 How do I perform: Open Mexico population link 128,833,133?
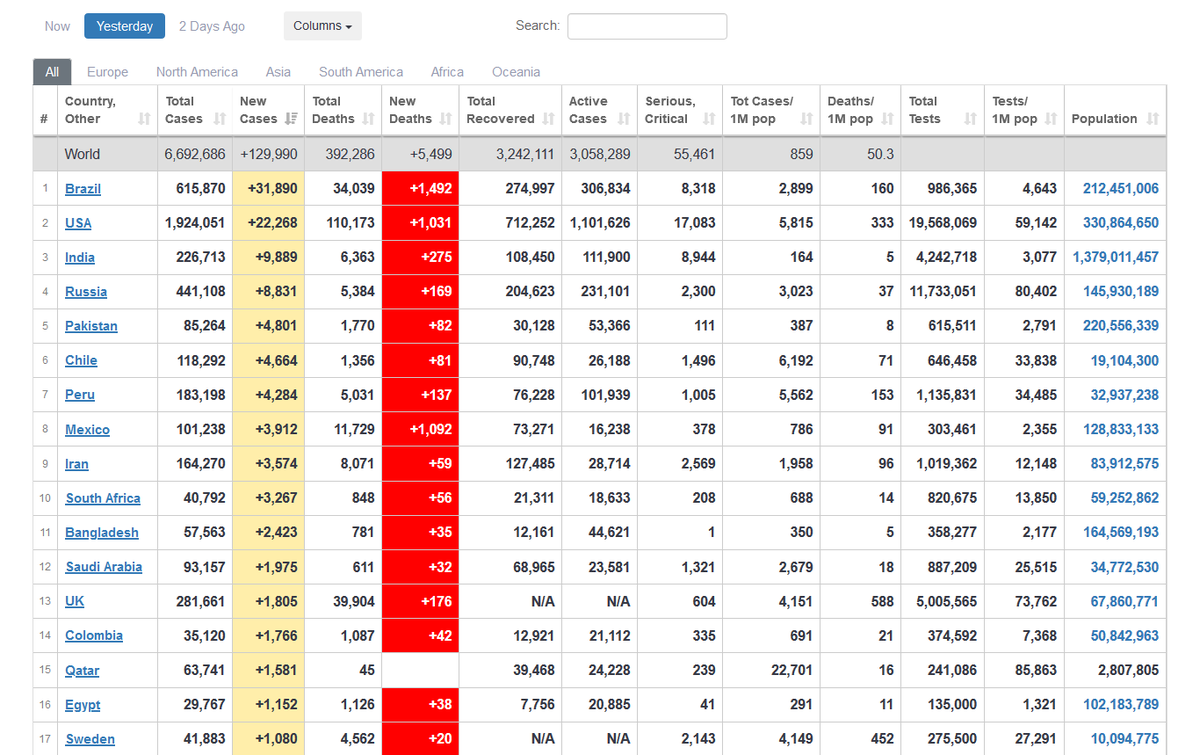click(x=1121, y=430)
